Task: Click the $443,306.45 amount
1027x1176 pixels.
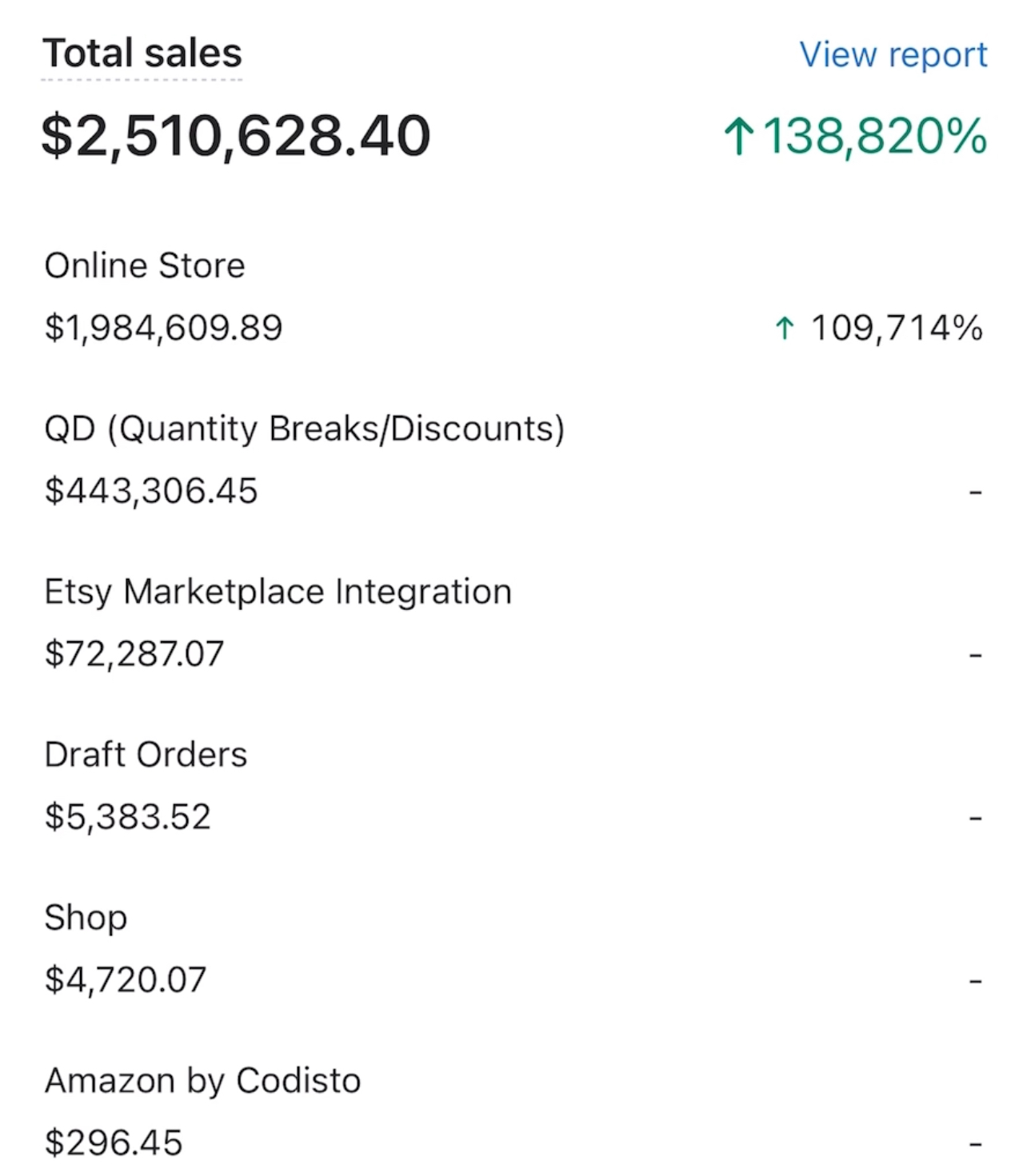Action: (x=151, y=491)
